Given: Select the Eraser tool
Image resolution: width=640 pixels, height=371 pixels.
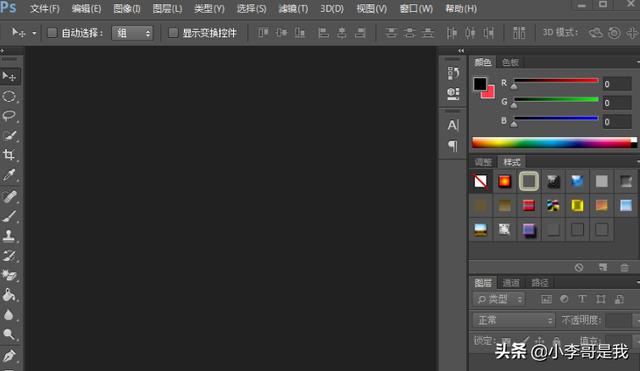Looking at the screenshot, I should click(9, 275).
